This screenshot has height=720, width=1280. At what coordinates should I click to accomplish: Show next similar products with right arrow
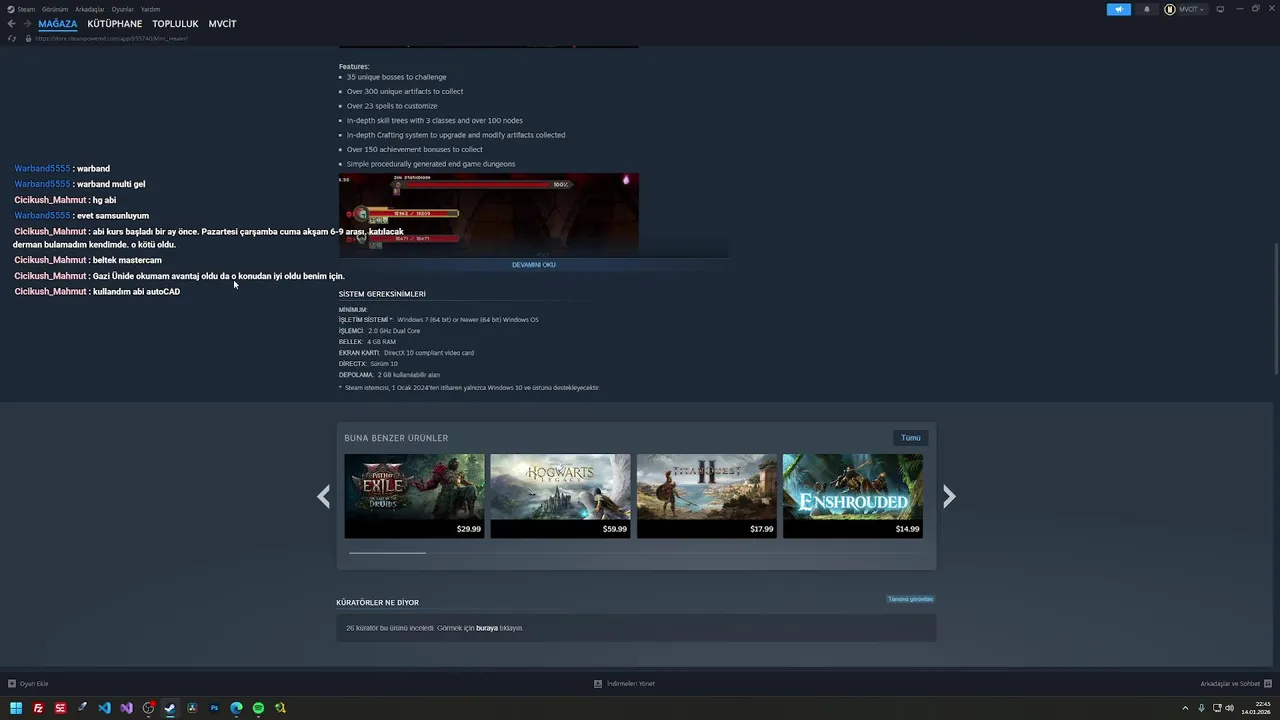pyautogui.click(x=949, y=497)
